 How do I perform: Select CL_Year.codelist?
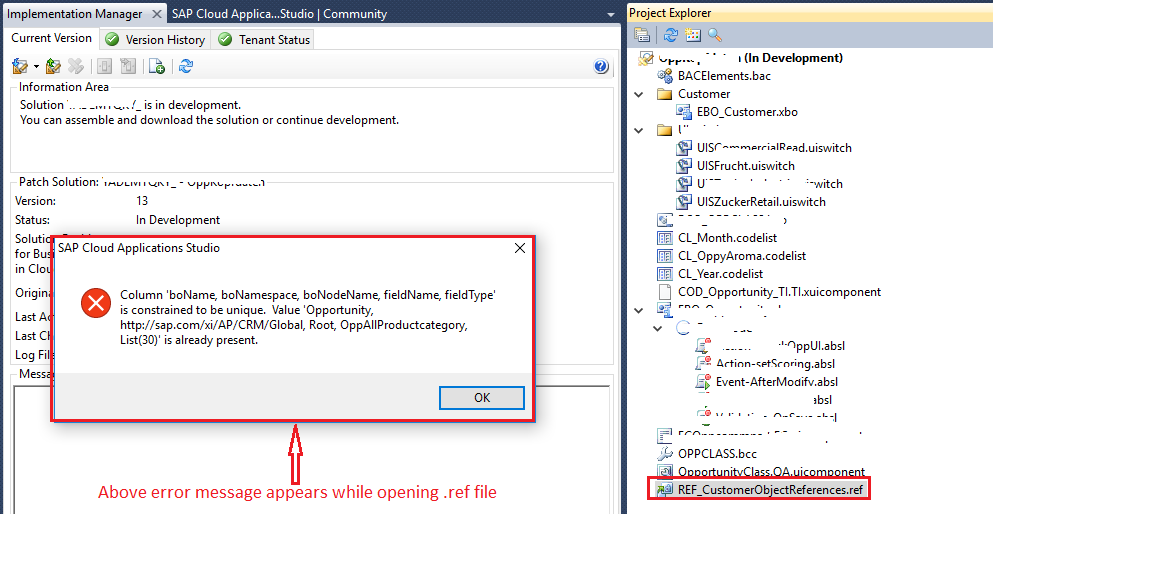tap(720, 273)
